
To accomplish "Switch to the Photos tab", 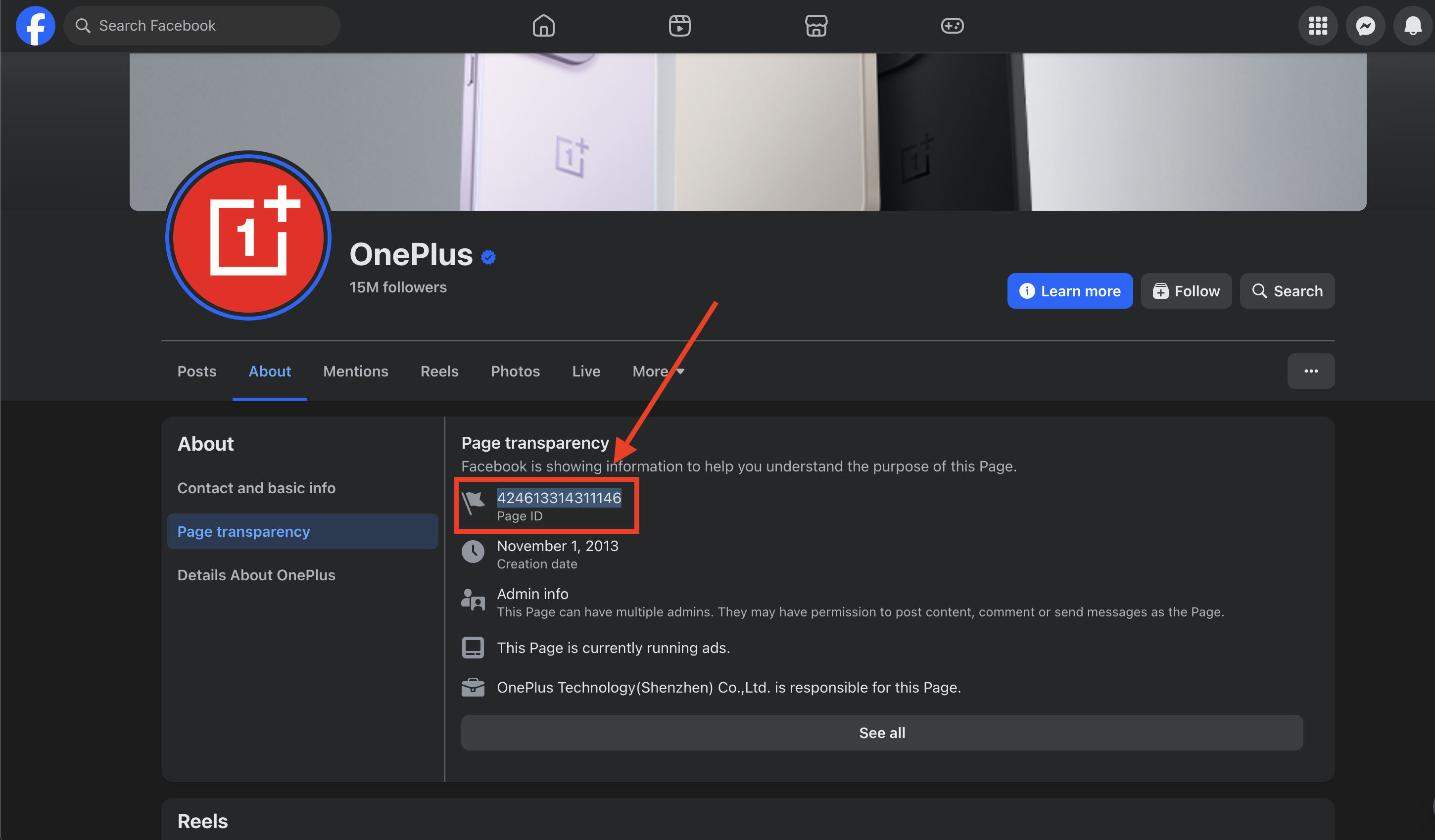I will [515, 371].
